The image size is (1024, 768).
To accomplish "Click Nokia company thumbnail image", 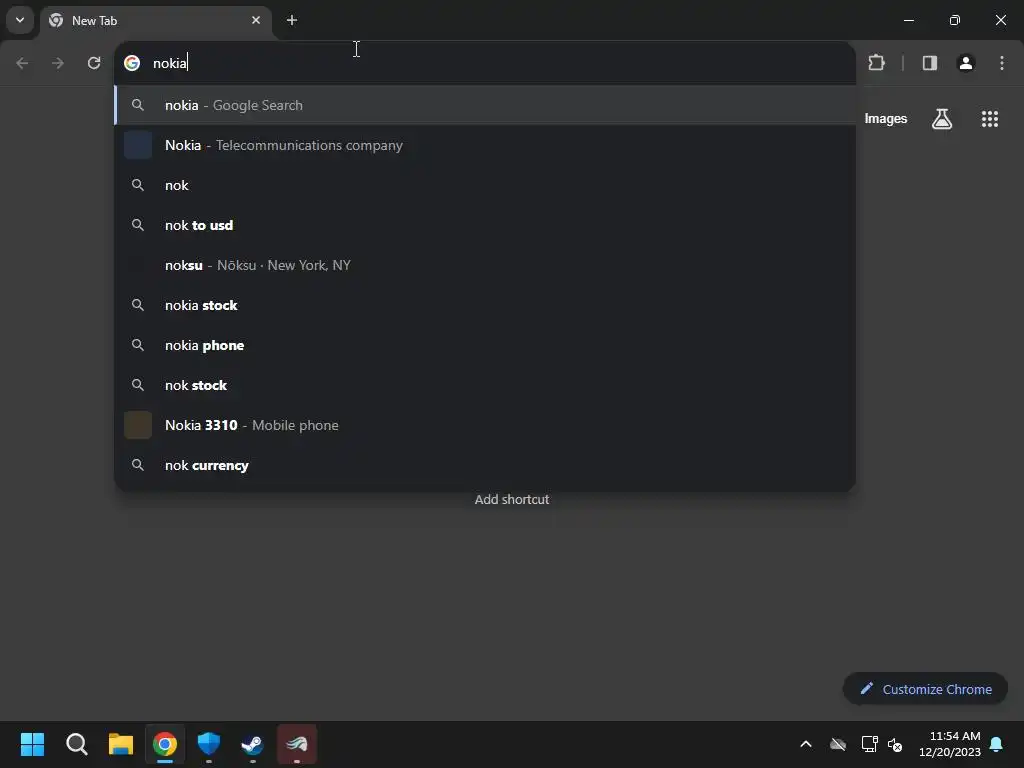I will click(138, 145).
